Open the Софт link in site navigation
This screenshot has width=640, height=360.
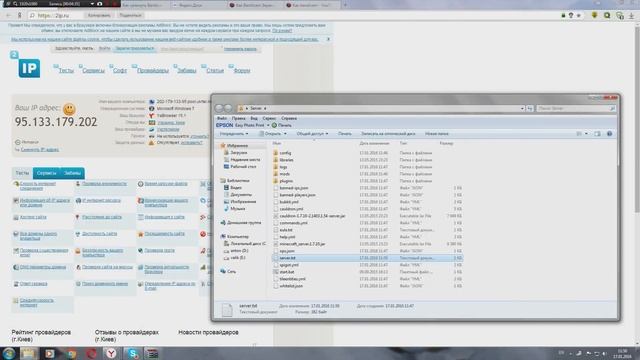pos(120,71)
